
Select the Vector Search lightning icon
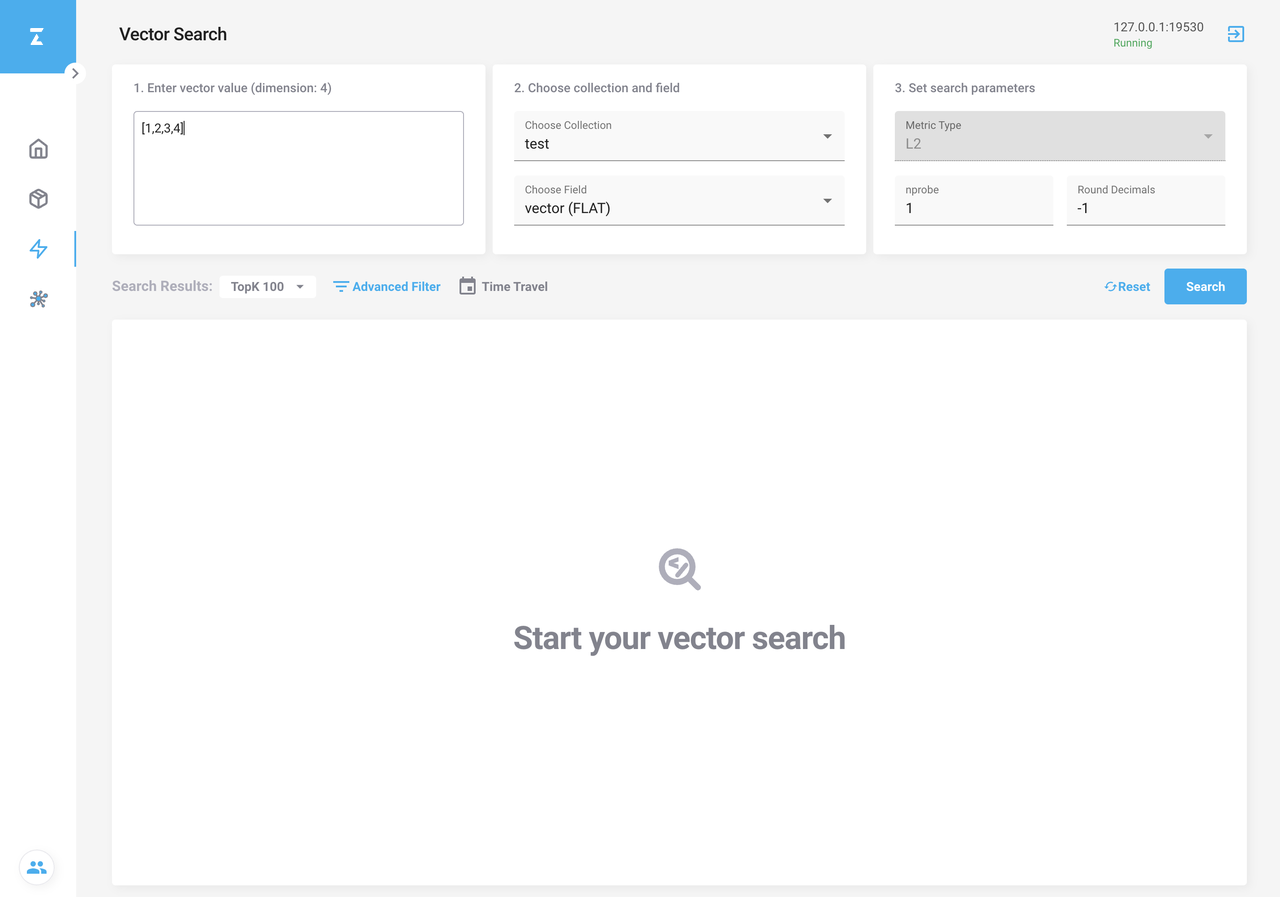(38, 249)
